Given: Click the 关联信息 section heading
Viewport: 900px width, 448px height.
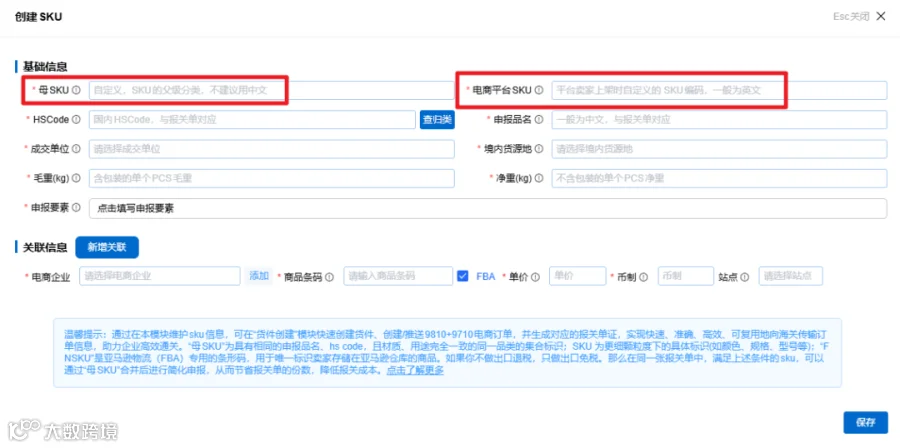Looking at the screenshot, I should [45, 247].
